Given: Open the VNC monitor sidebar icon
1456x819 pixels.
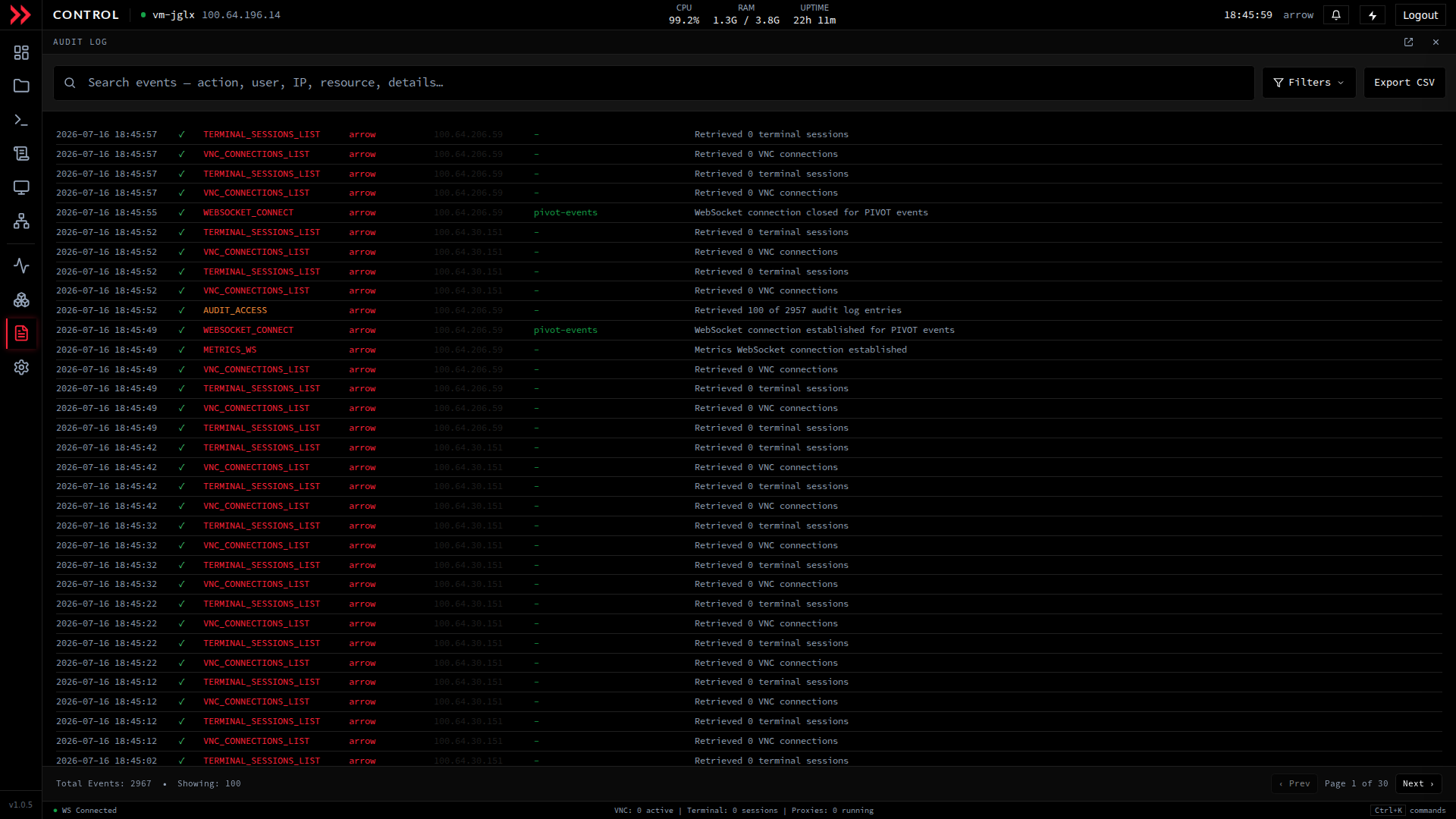Looking at the screenshot, I should tap(21, 187).
